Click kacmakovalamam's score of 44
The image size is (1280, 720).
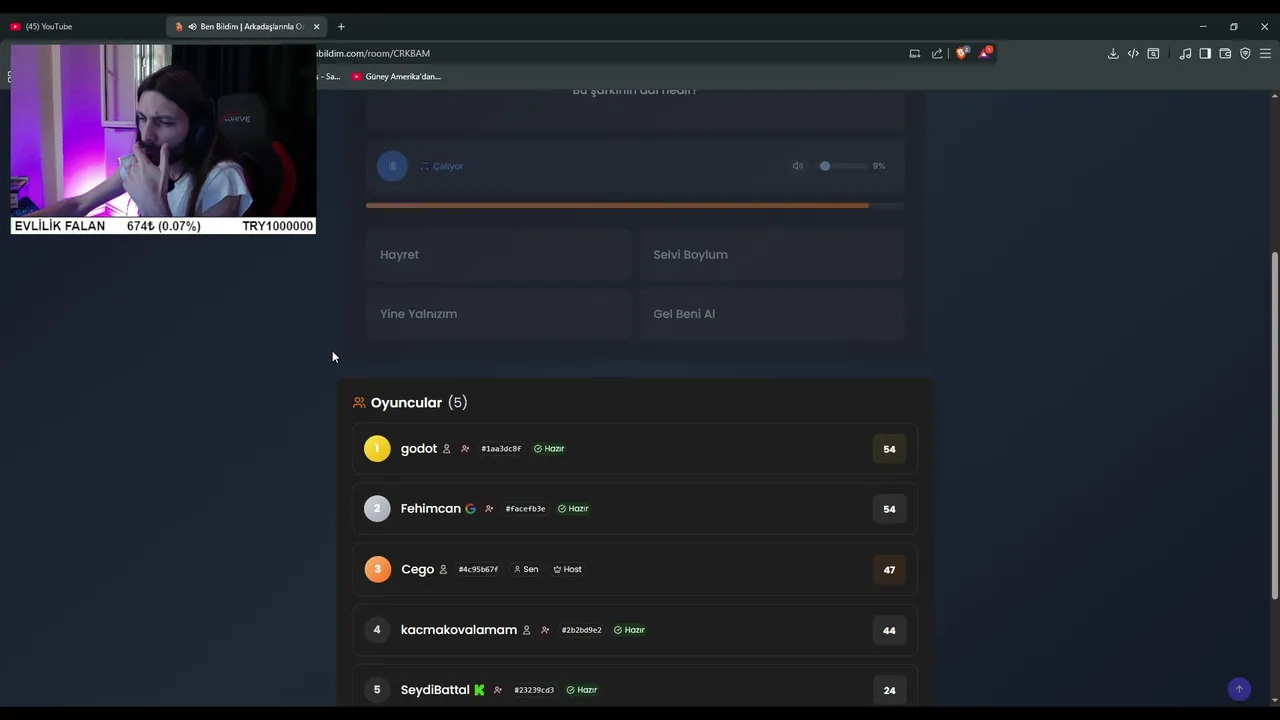[x=889, y=630]
